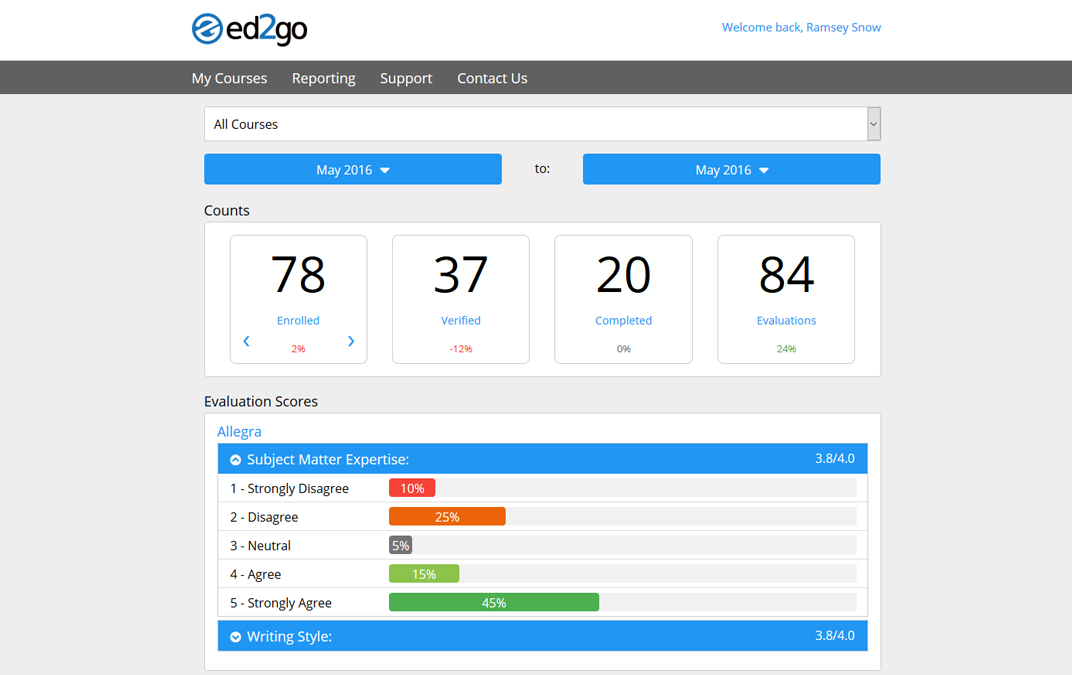Open the Reporting menu item
The width and height of the screenshot is (1072, 675).
323,78
